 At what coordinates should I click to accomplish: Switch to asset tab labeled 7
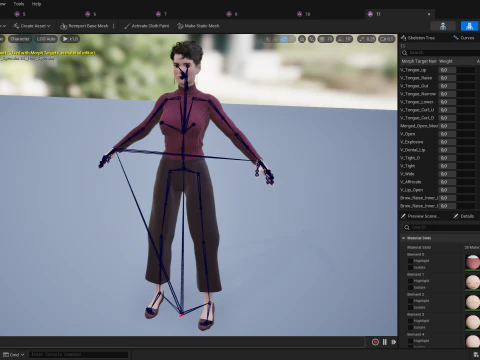161,14
